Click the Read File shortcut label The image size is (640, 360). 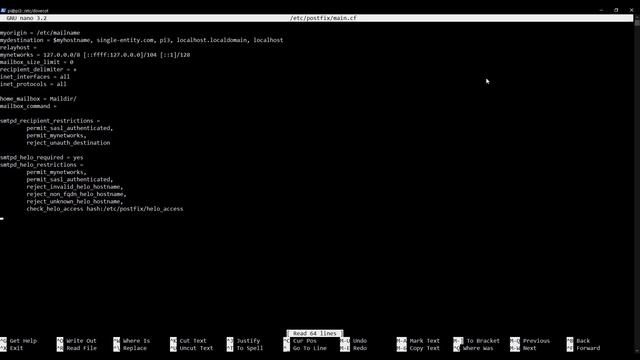coord(81,348)
